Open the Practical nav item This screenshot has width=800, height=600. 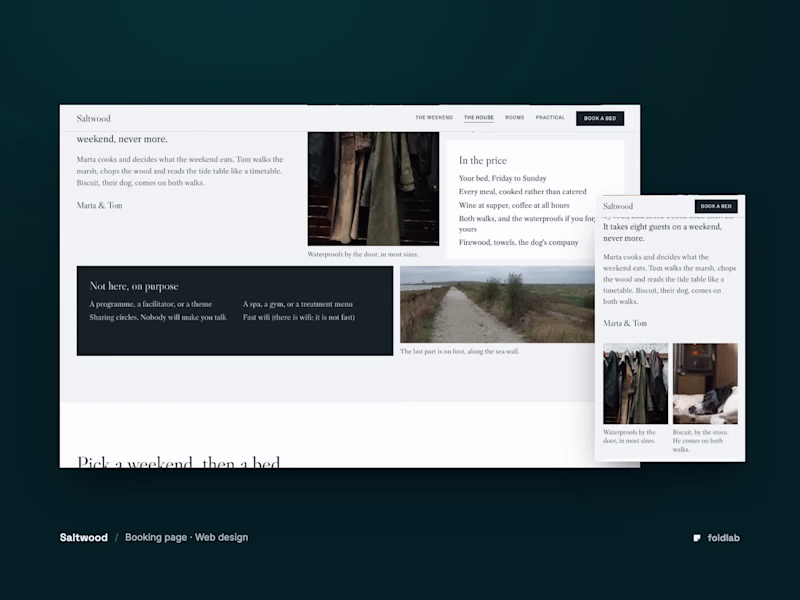550,117
